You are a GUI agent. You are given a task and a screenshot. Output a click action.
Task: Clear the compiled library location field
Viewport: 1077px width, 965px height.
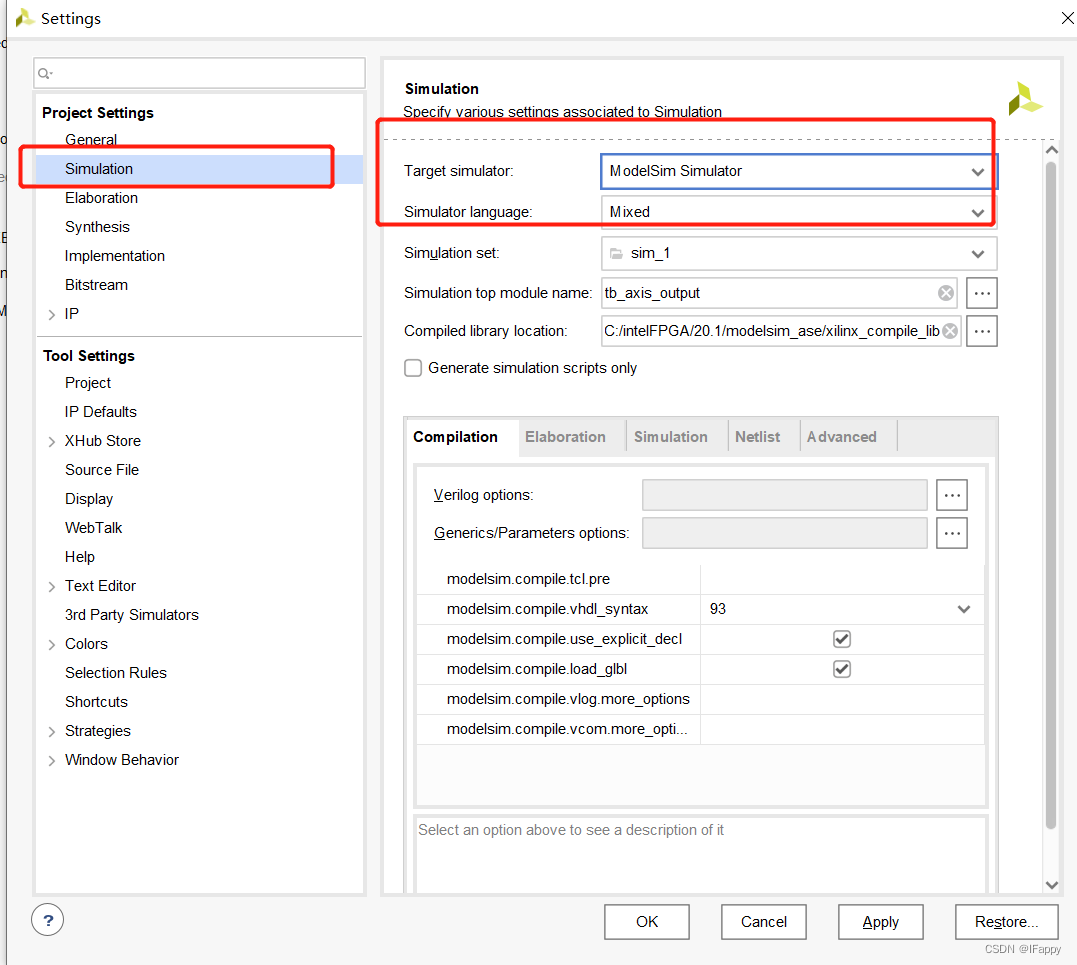[x=950, y=331]
